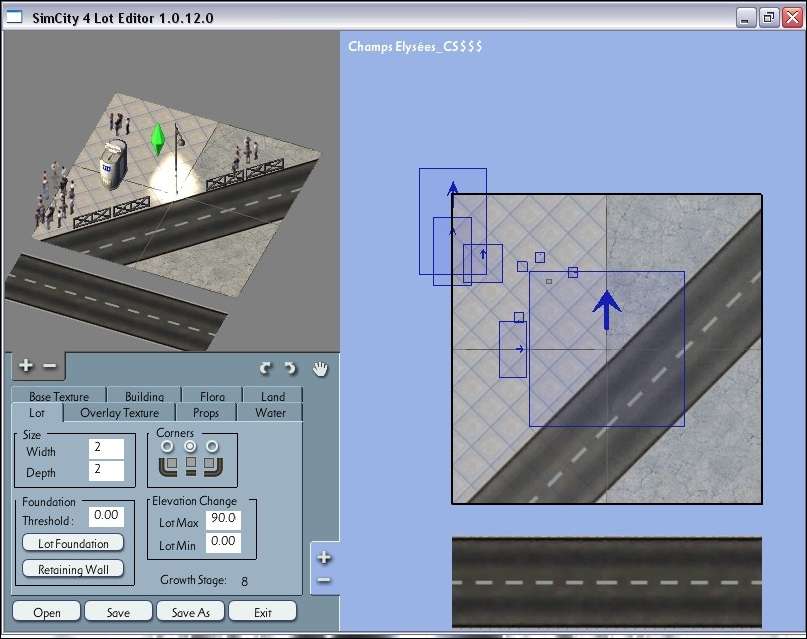Viewport: 807px width, 639px height.
Task: Select the right corner type radio button
Action: [x=212, y=447]
